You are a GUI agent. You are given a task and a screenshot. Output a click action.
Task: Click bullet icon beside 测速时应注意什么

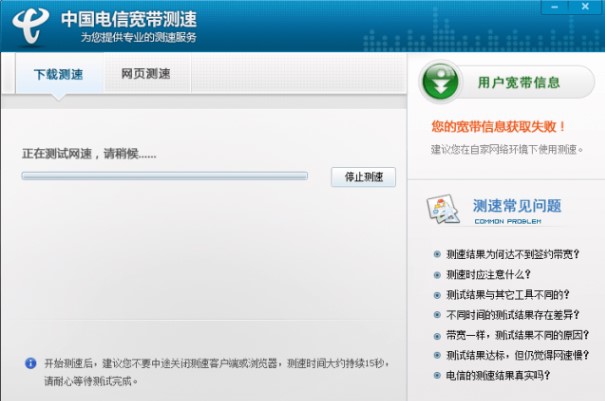pos(437,275)
